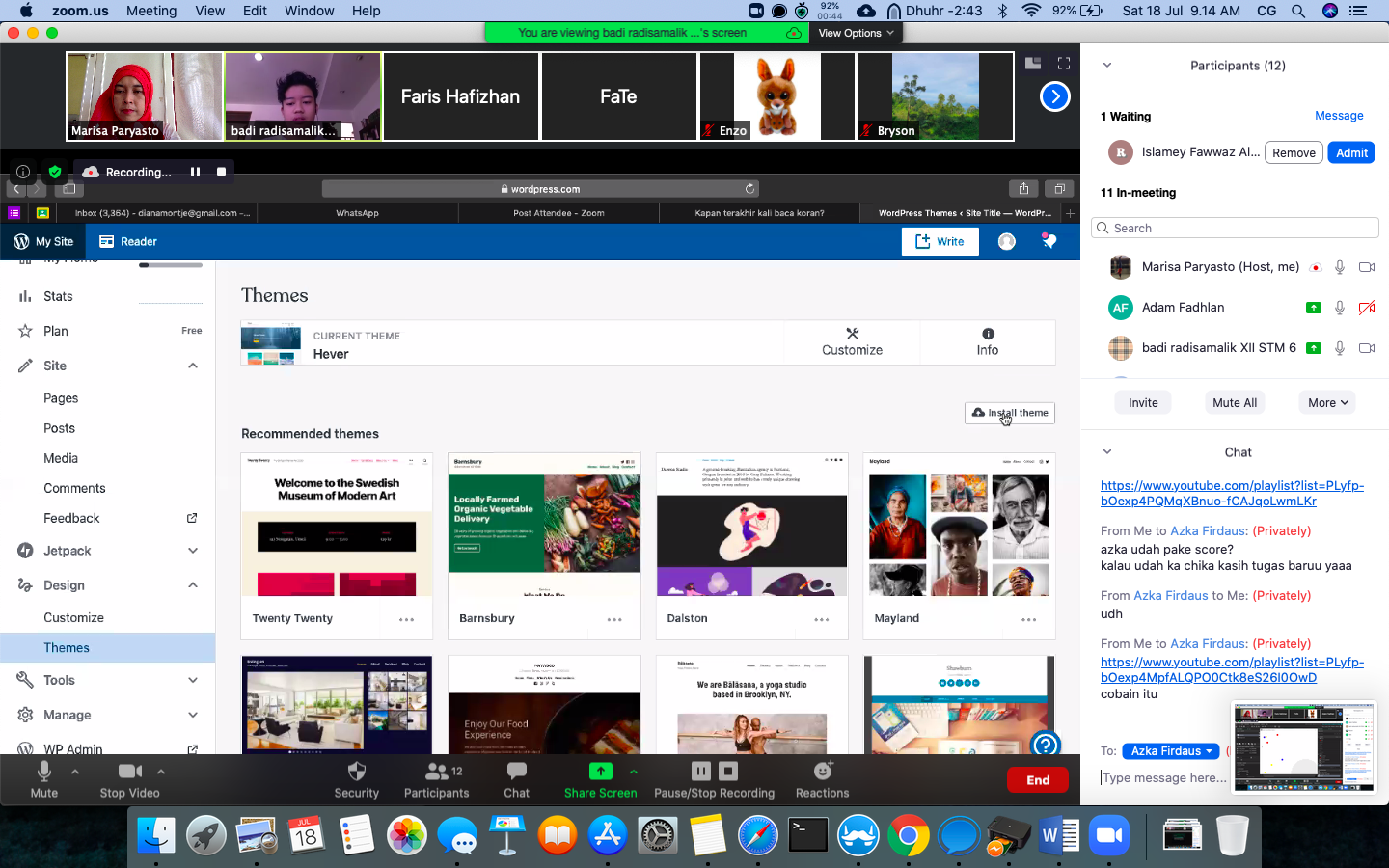
Task: Open video options arrow next to Stop Video
Action: 160,771
